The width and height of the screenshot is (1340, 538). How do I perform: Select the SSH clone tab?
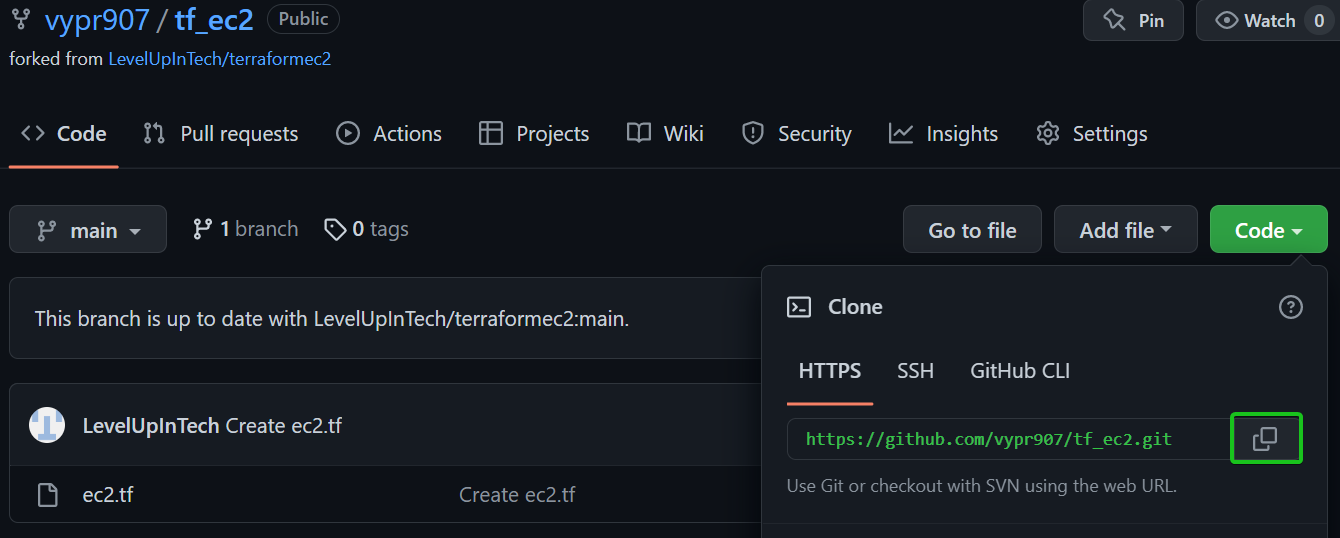[915, 371]
